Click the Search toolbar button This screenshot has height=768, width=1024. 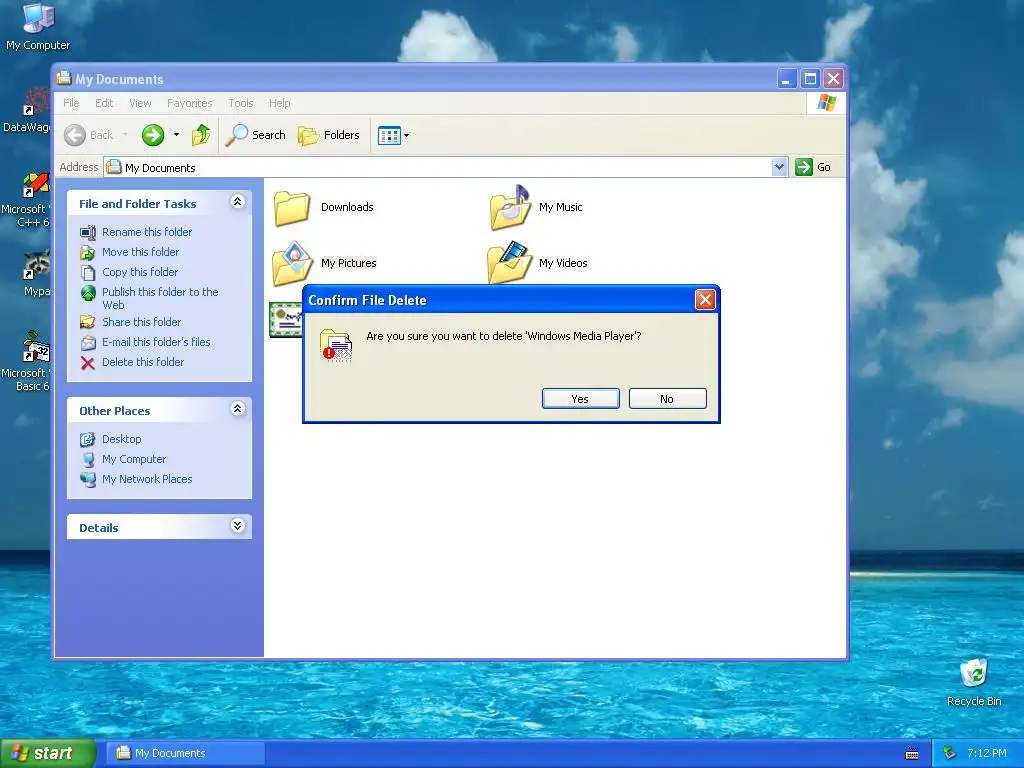point(256,135)
